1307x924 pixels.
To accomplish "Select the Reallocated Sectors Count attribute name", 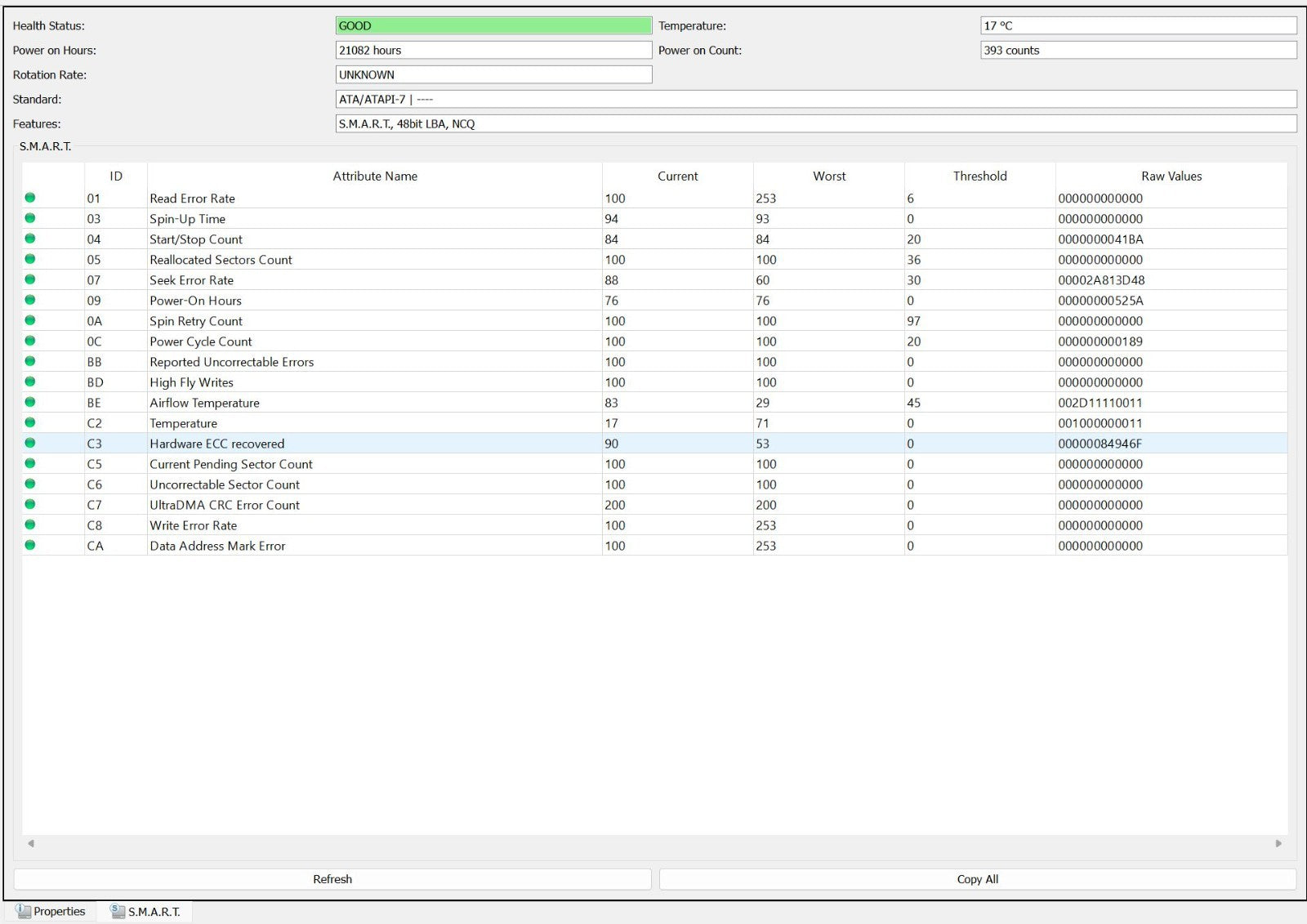I will (x=221, y=260).
